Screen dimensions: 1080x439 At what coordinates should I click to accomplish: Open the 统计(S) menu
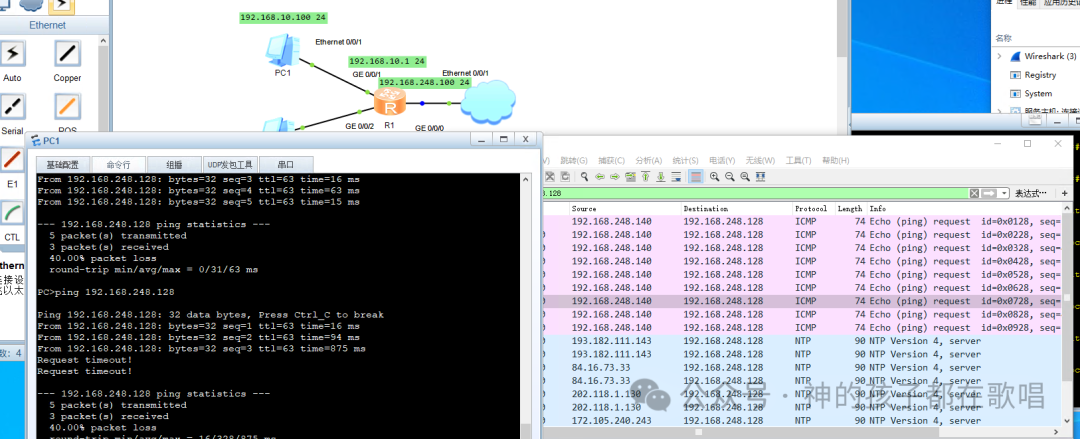coord(684,161)
